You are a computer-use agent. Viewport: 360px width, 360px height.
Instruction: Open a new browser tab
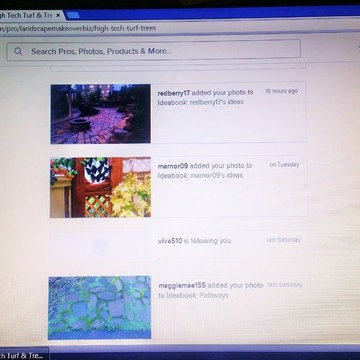72,15
